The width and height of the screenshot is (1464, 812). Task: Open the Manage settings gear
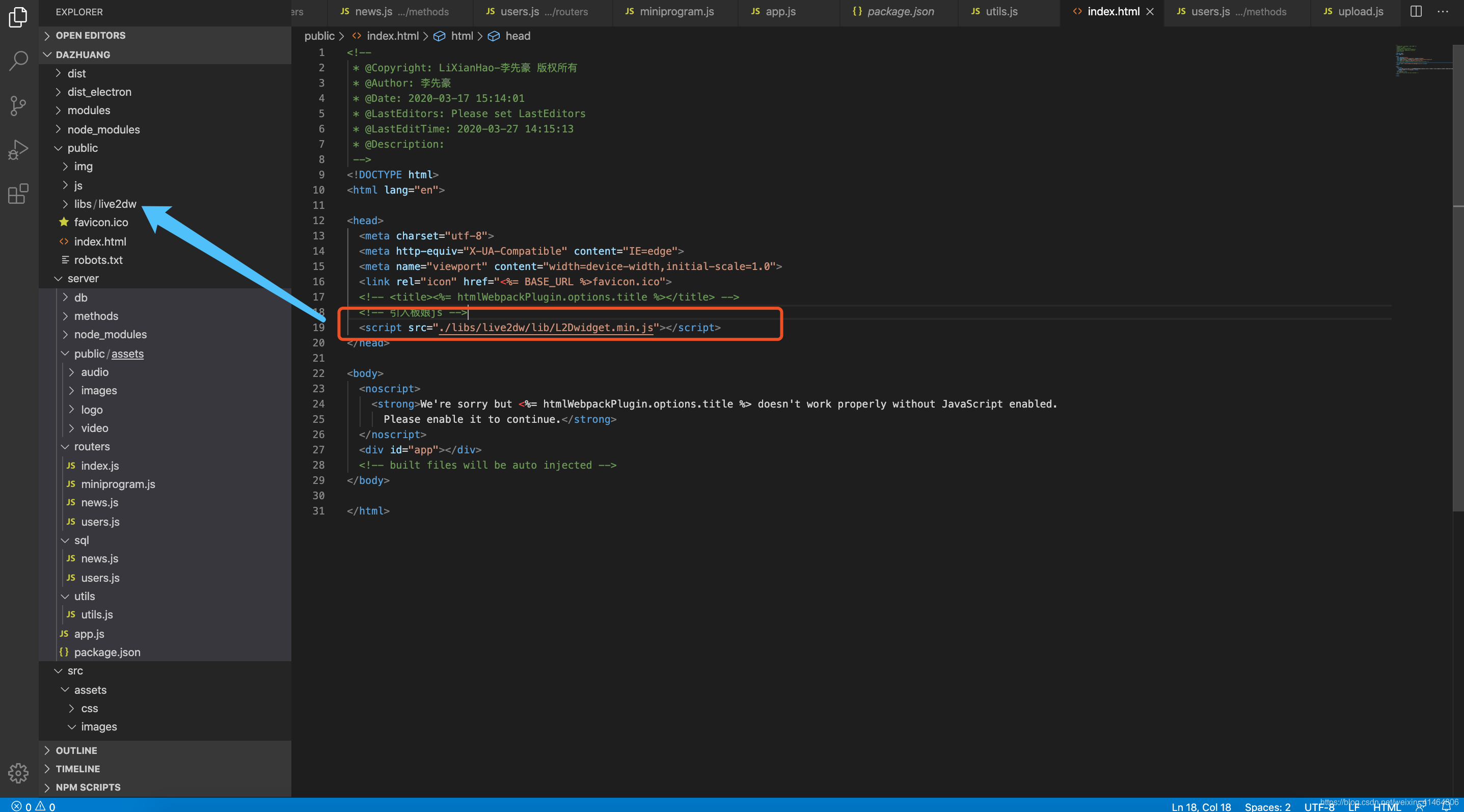point(18,773)
